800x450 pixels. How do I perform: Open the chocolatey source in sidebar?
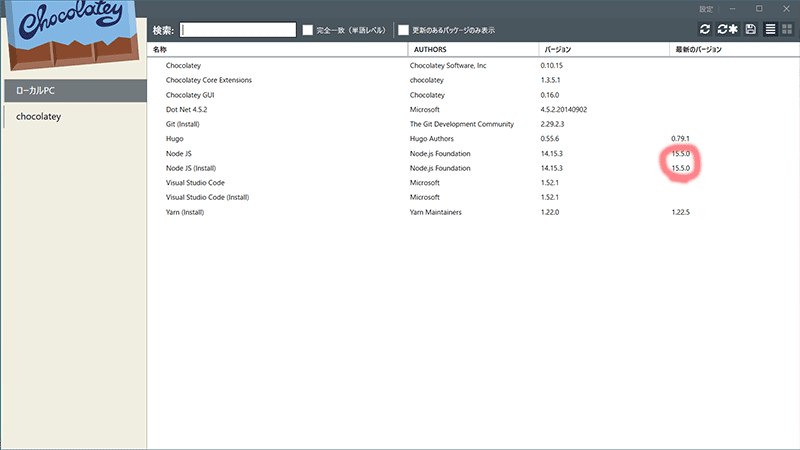point(76,116)
